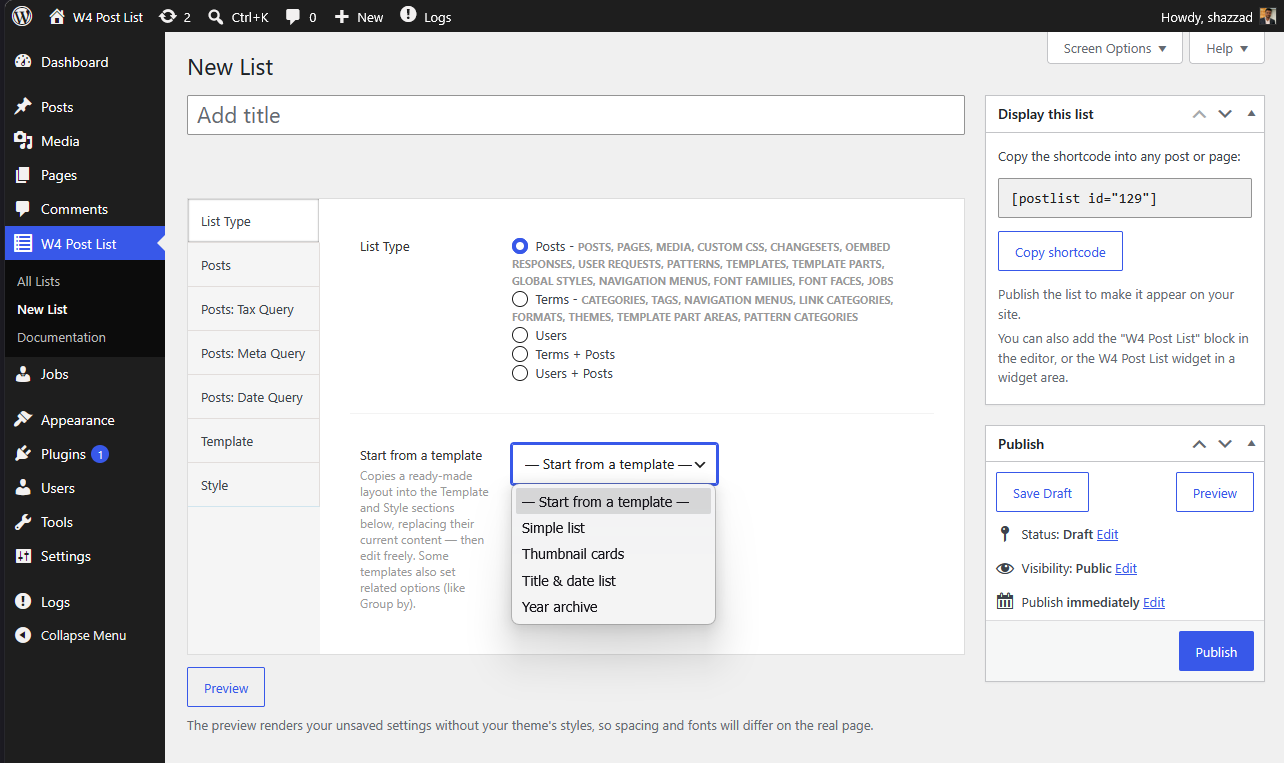Open the comments bubble in admin bar
1284x763 pixels.
point(293,17)
